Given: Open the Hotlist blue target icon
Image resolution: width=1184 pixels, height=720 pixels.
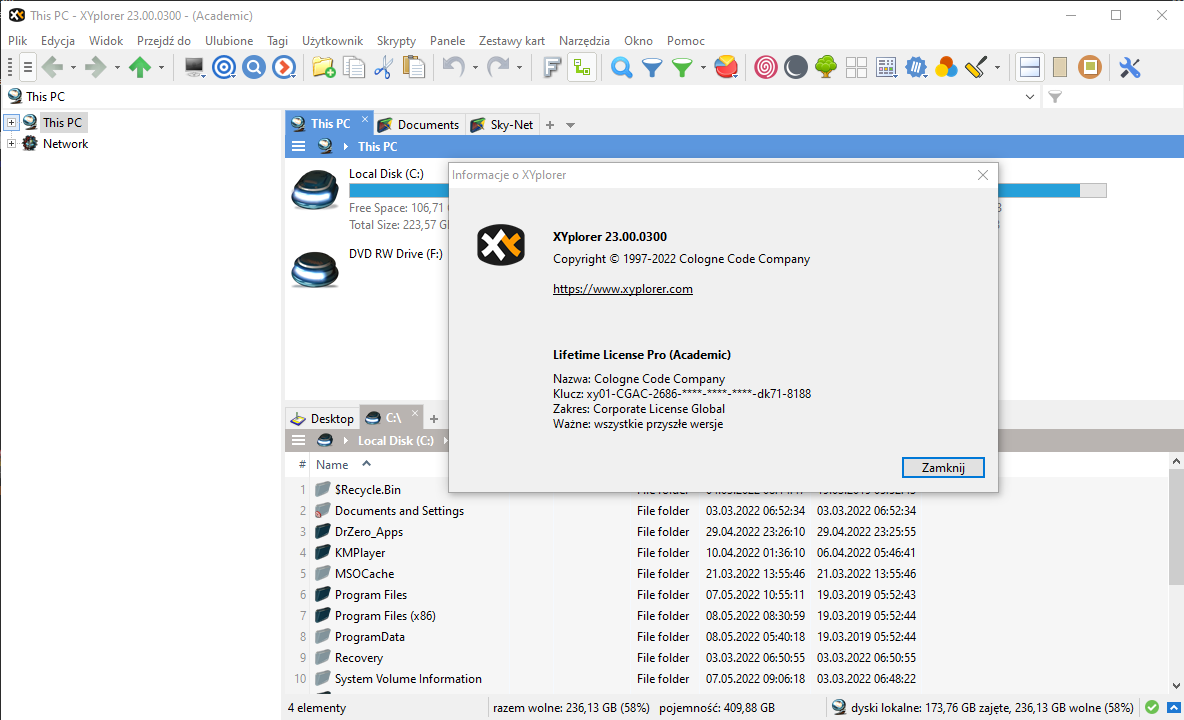Looking at the screenshot, I should point(224,68).
